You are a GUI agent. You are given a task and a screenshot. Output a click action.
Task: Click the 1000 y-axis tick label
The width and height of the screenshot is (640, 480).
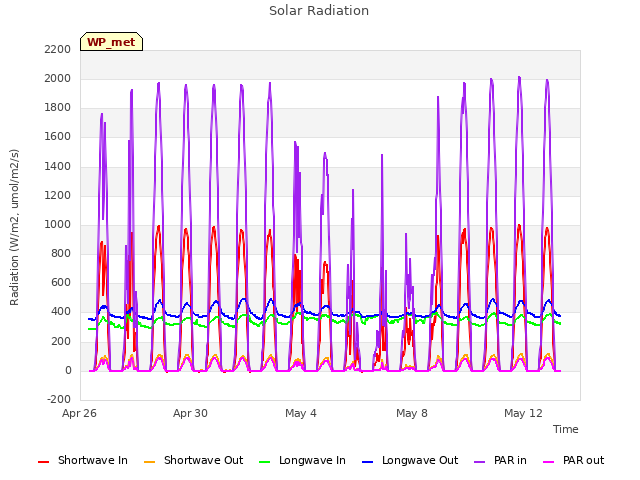[58, 225]
